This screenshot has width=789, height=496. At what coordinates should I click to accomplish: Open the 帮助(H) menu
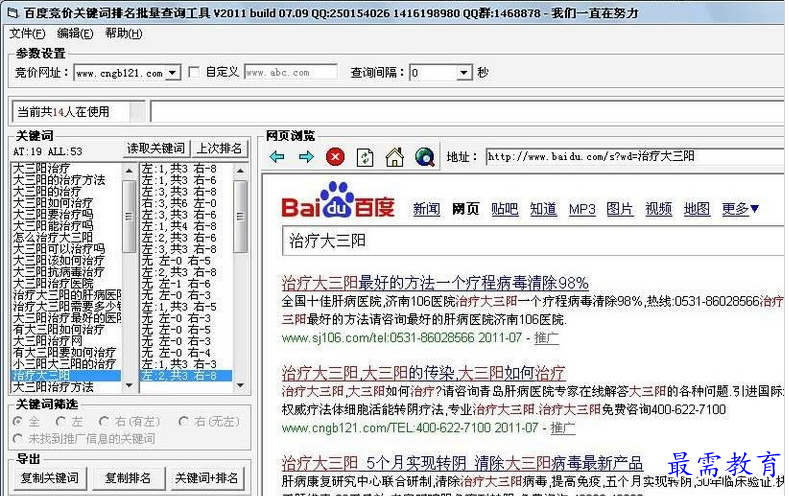click(123, 34)
